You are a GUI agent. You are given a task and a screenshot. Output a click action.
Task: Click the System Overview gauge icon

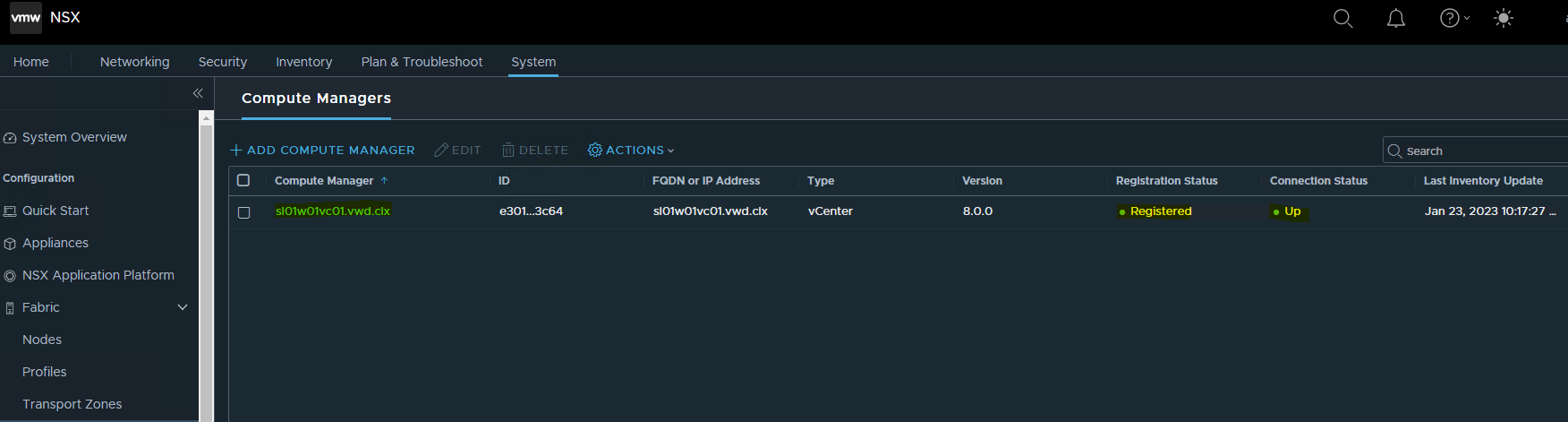point(10,138)
